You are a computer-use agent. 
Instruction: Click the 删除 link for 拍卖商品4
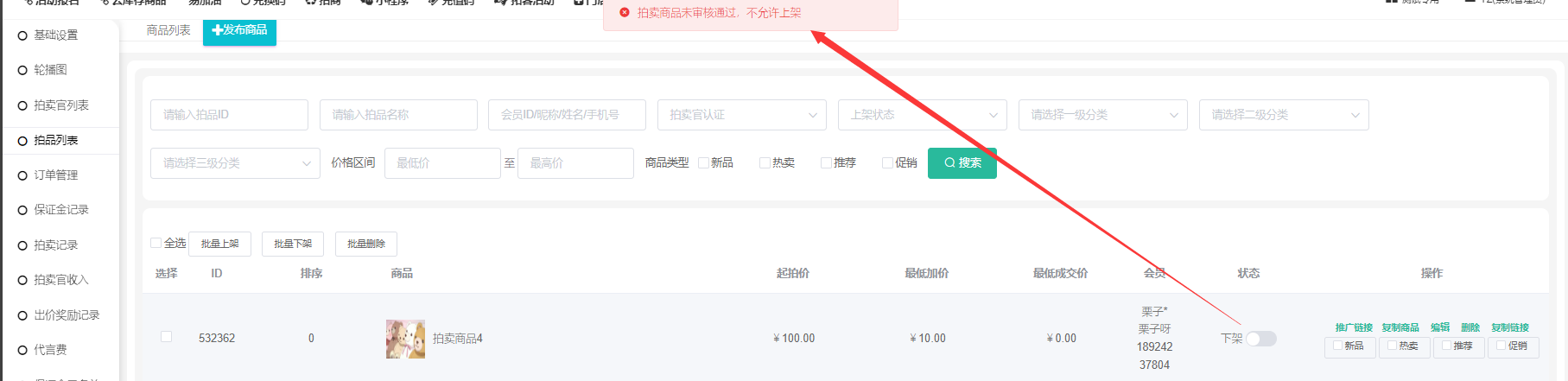pos(1470,327)
